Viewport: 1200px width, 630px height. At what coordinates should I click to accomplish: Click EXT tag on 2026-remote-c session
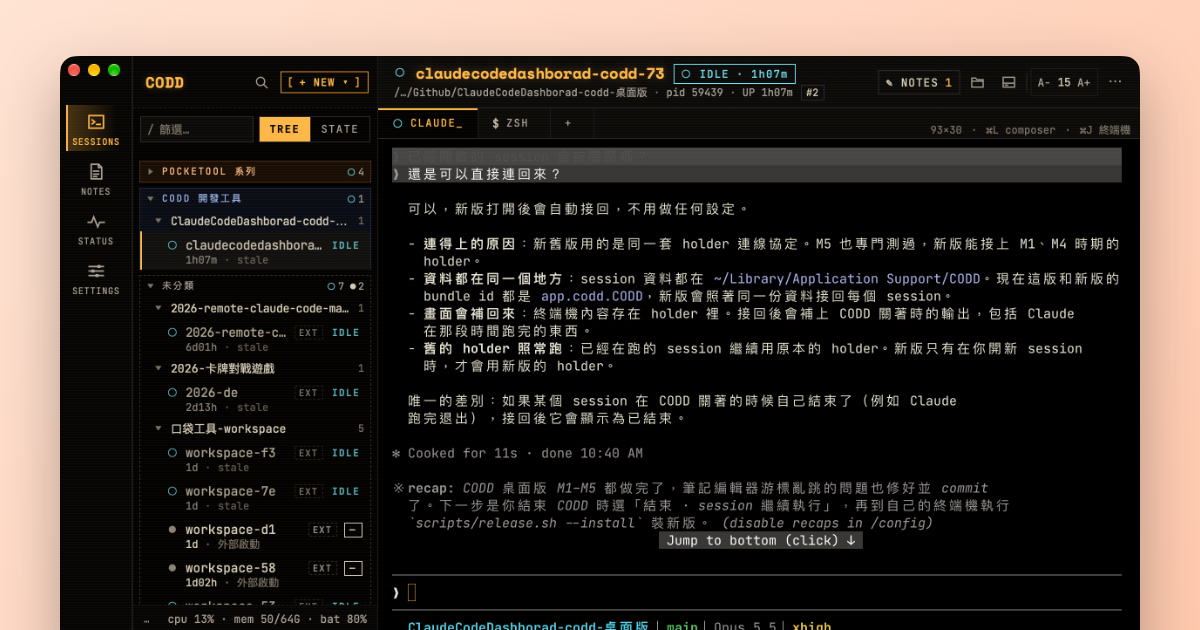pos(309,333)
